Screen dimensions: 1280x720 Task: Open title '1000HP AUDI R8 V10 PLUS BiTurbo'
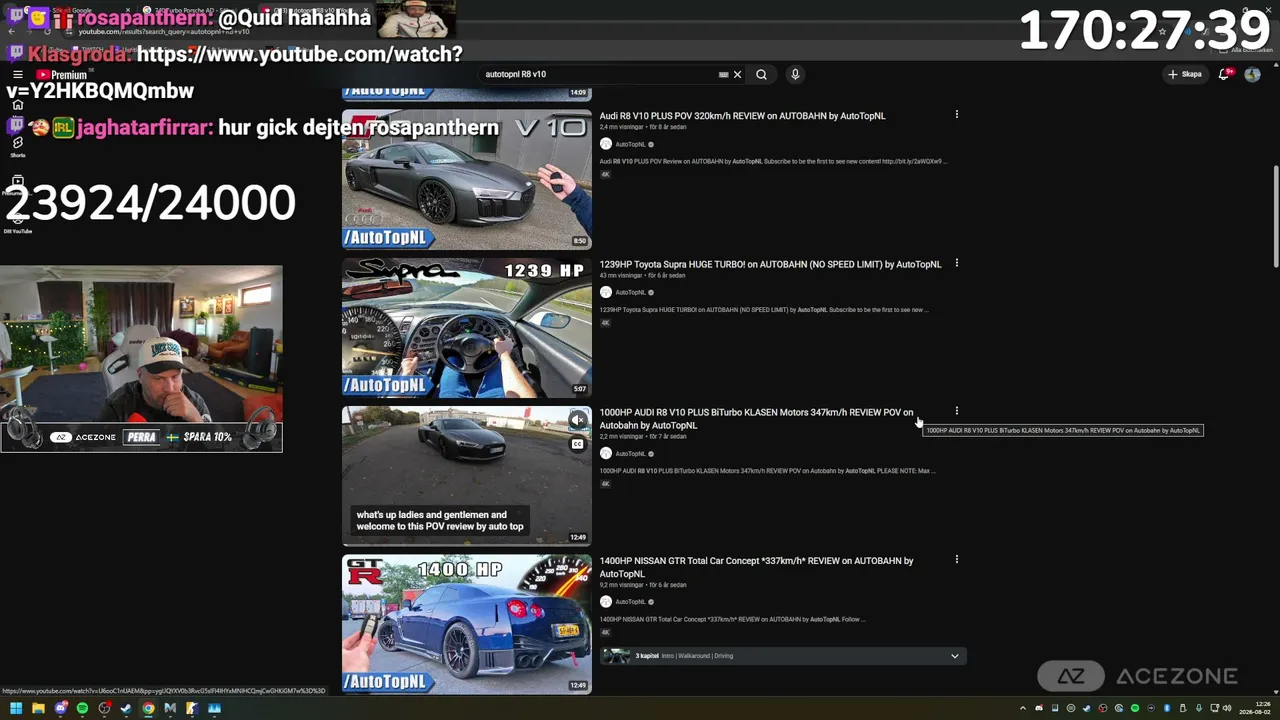(x=756, y=419)
